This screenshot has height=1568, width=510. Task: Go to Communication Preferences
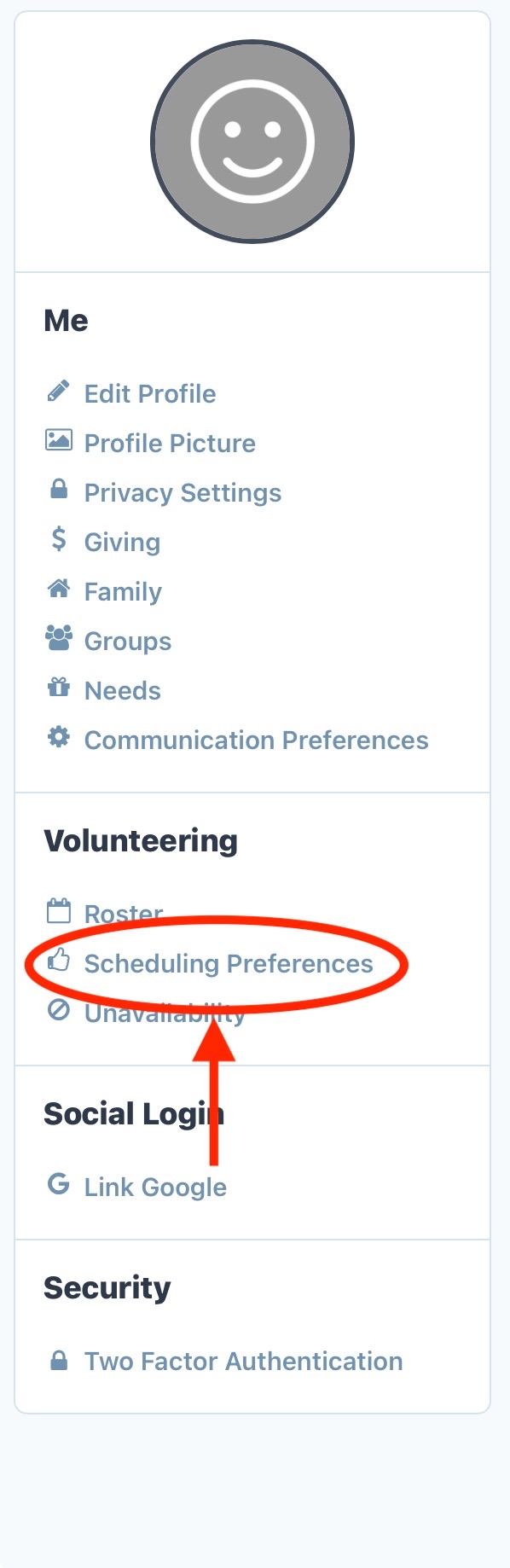tap(256, 740)
